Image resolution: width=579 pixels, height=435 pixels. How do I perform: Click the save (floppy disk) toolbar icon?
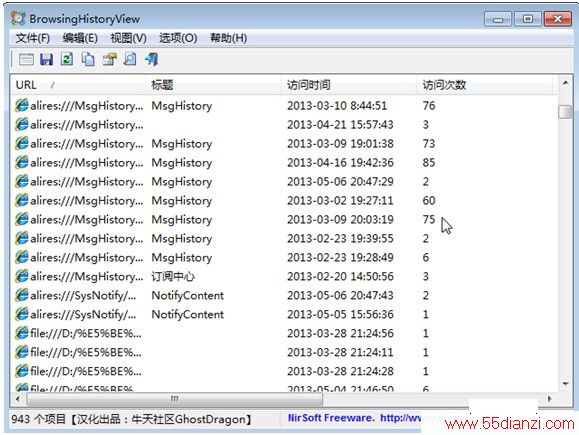coord(46,59)
